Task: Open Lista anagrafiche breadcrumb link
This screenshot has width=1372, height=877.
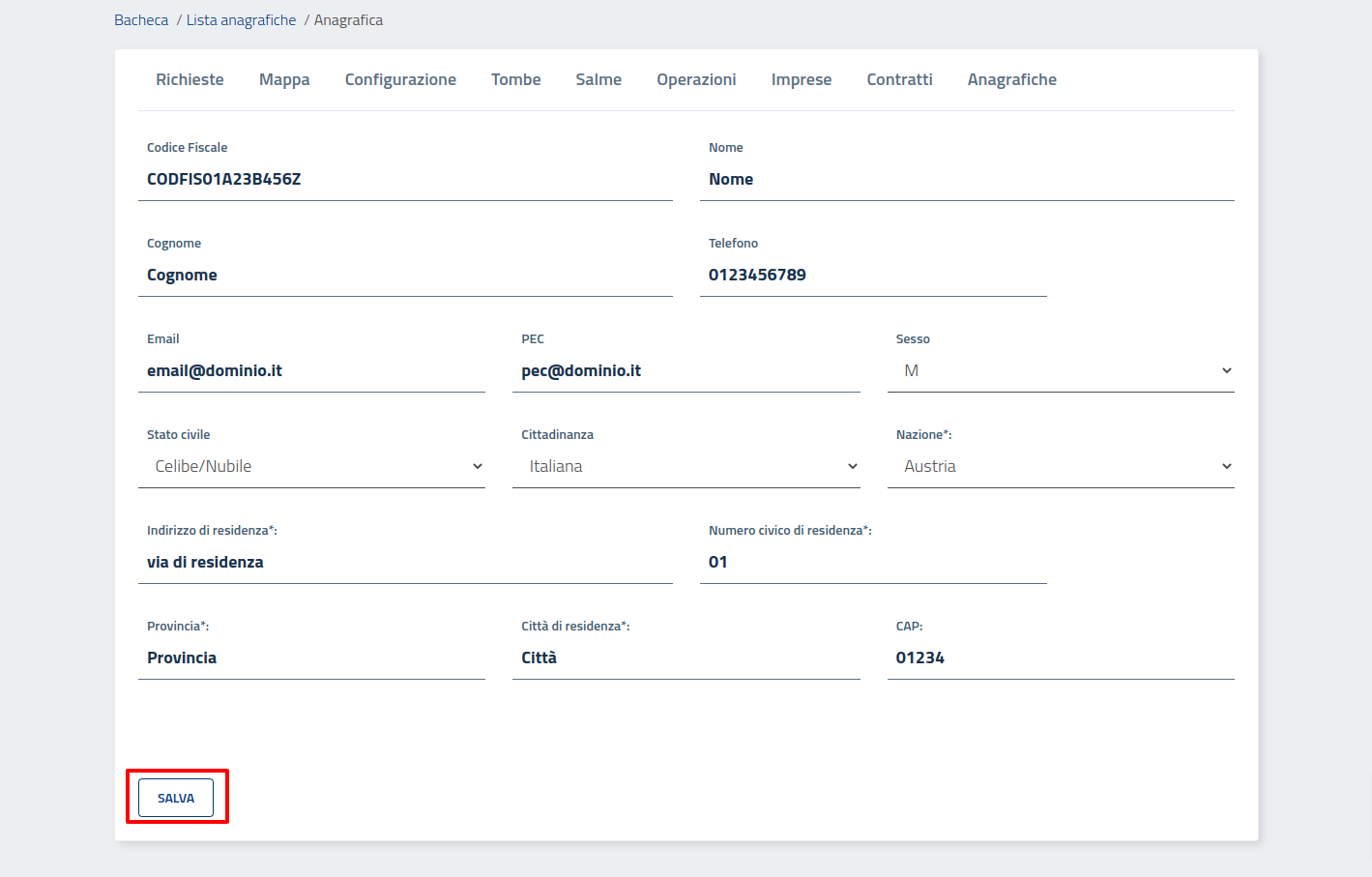Action: pos(241,20)
